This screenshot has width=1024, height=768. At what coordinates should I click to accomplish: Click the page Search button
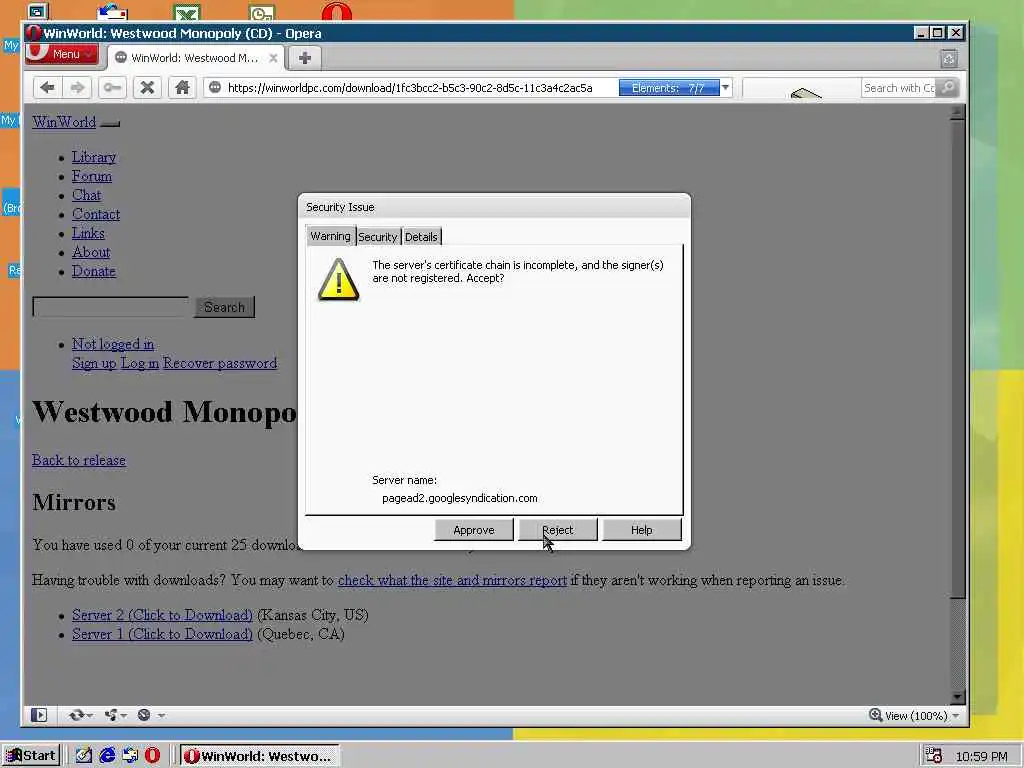224,307
